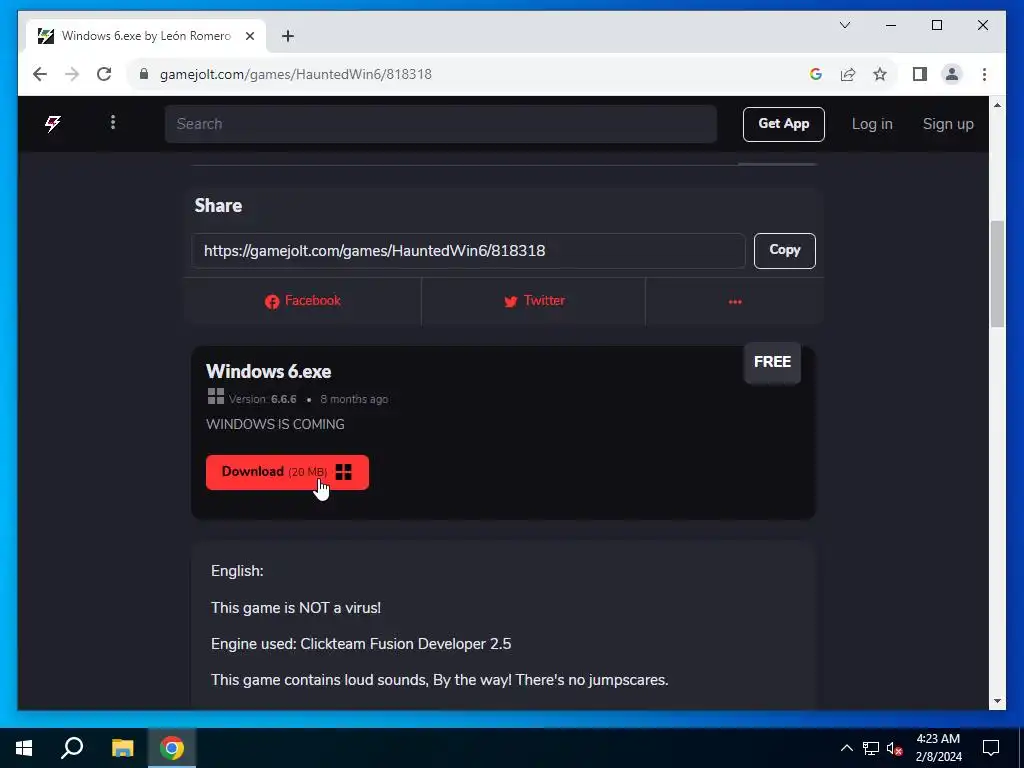Click the WINDOWS IS COMING description text
The height and width of the screenshot is (768, 1024).
tap(275, 424)
